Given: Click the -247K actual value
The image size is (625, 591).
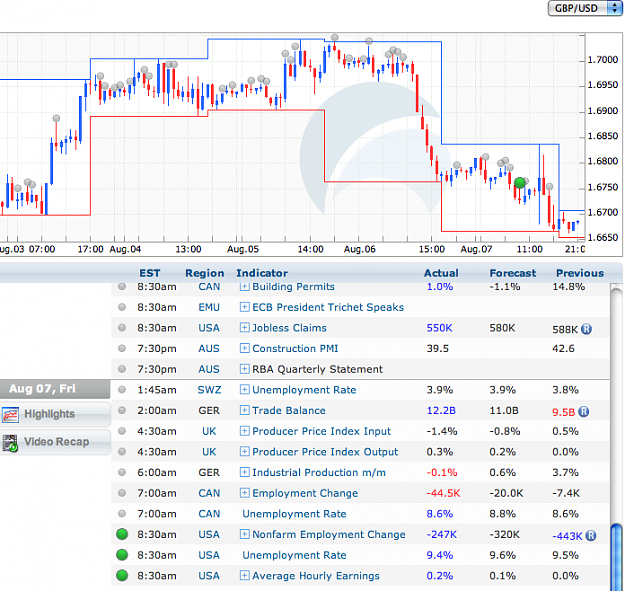Looking at the screenshot, I should 442,534.
